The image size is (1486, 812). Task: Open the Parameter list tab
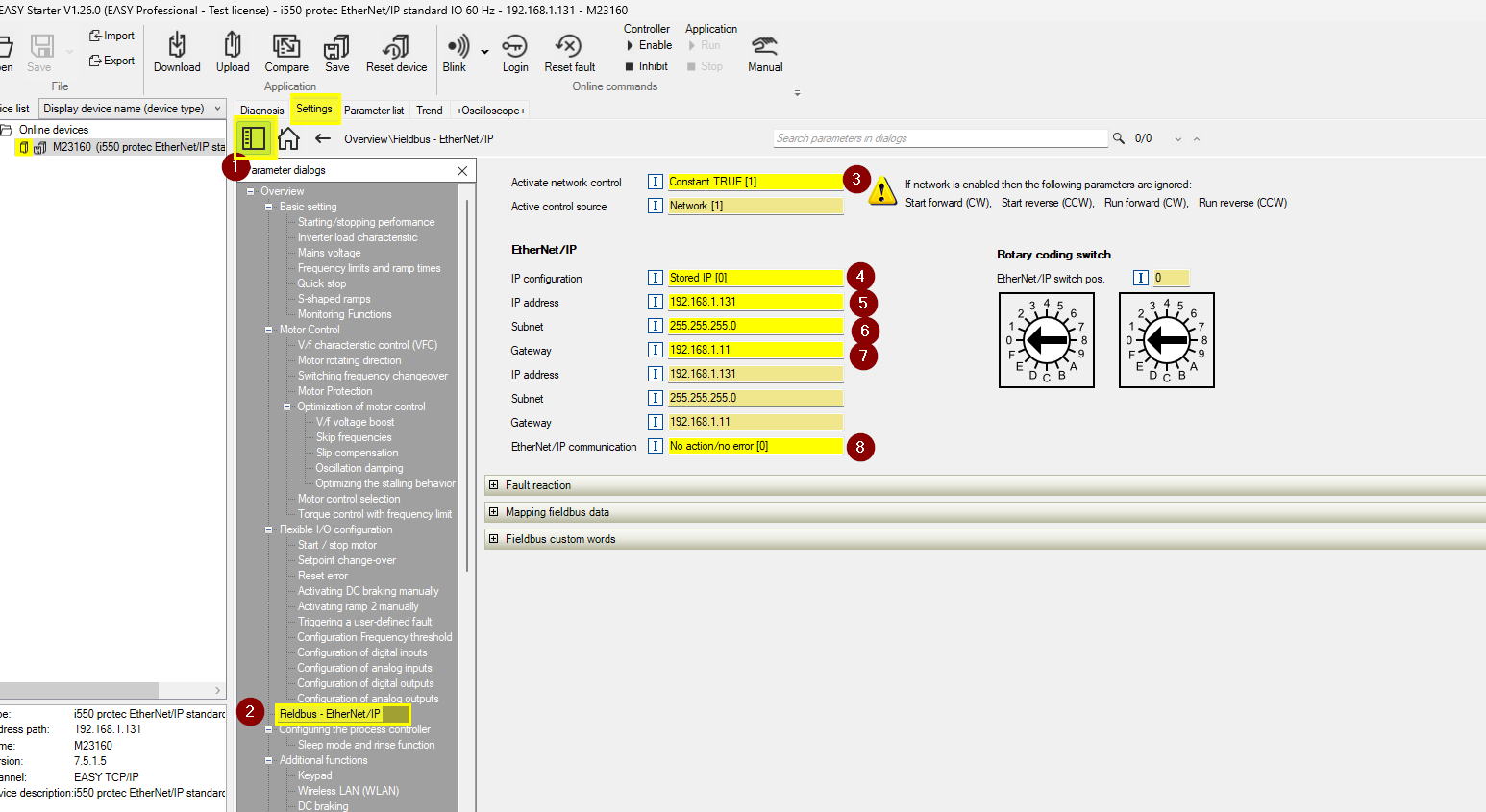tap(374, 111)
